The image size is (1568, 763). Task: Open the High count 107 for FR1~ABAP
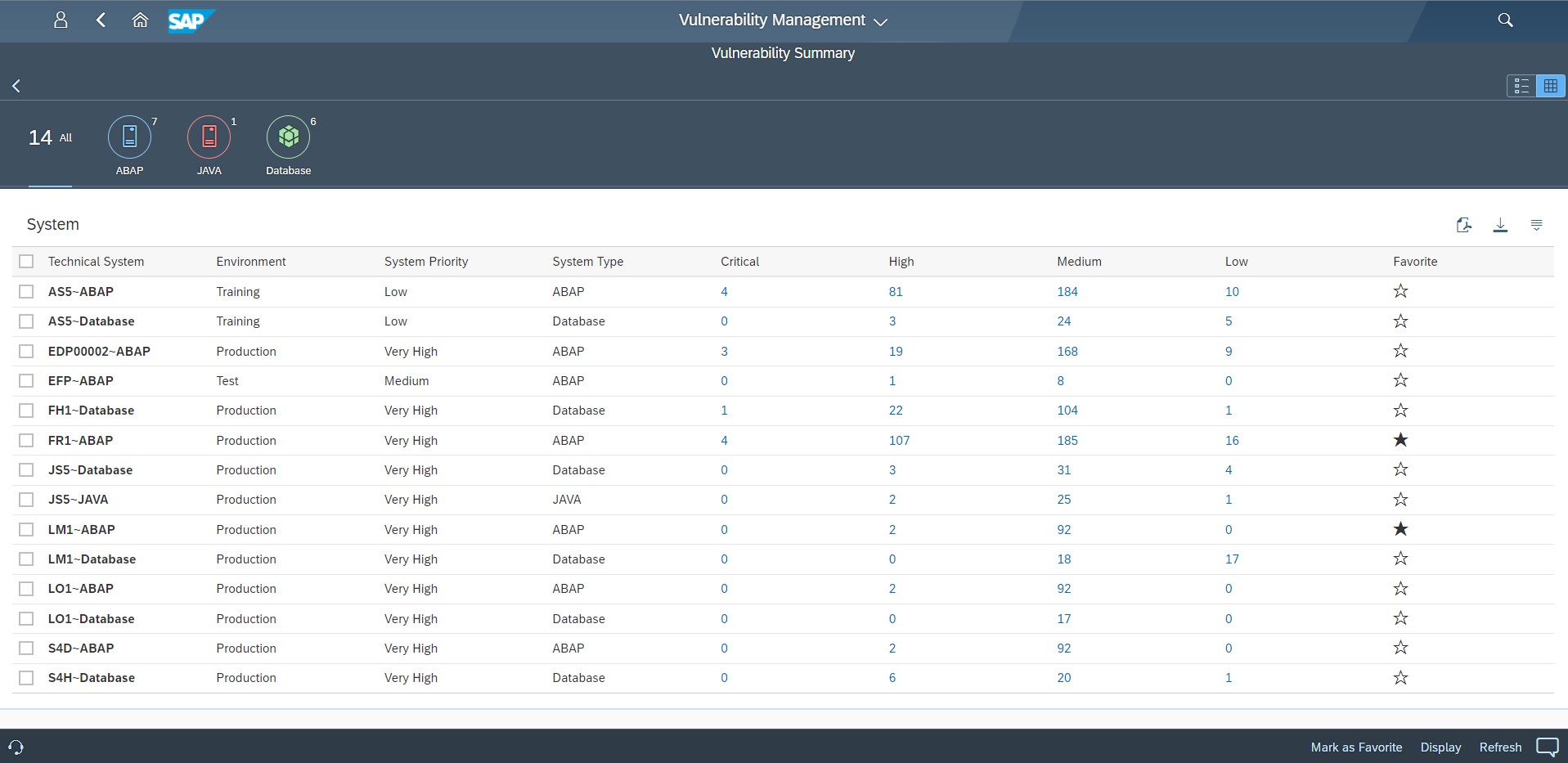(x=899, y=440)
